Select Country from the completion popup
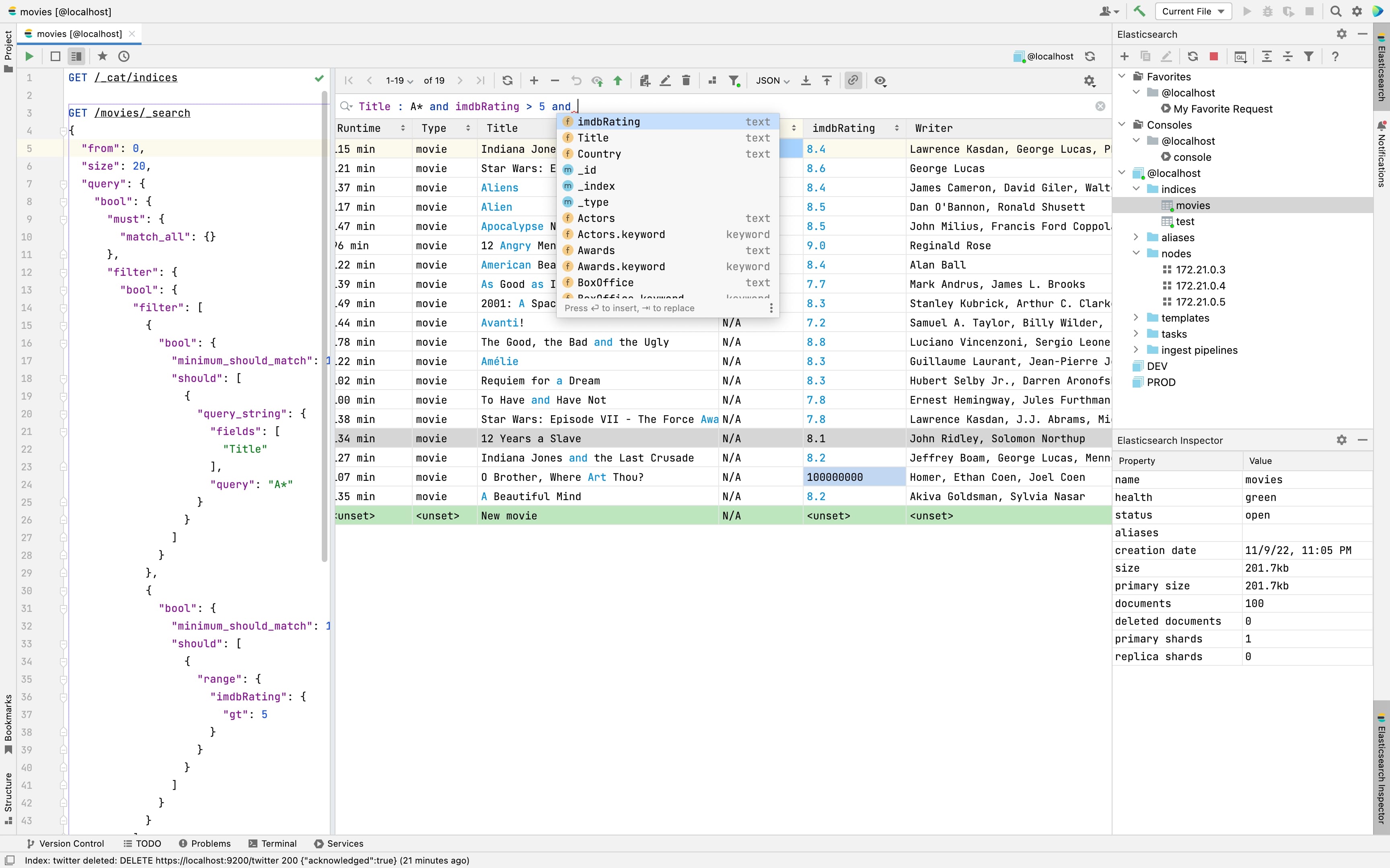 click(x=599, y=153)
